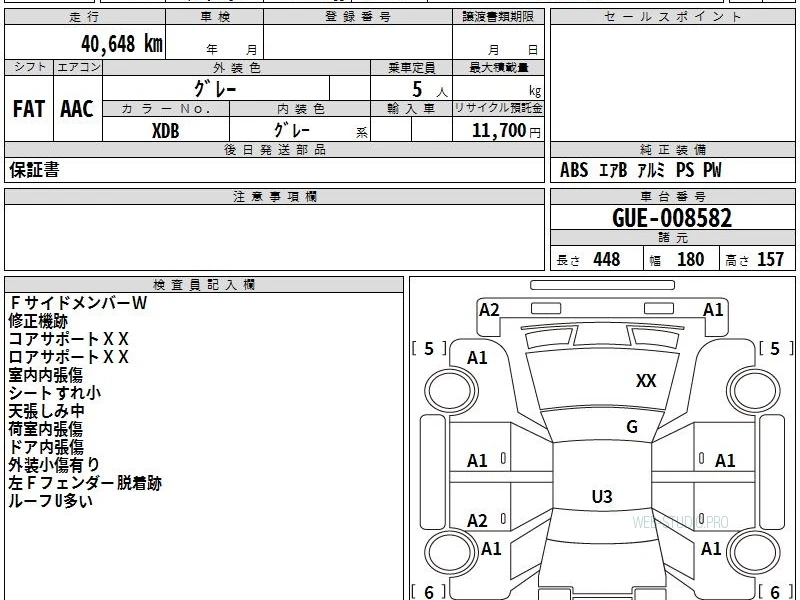Click the 内装色 label

[x=300, y=109]
